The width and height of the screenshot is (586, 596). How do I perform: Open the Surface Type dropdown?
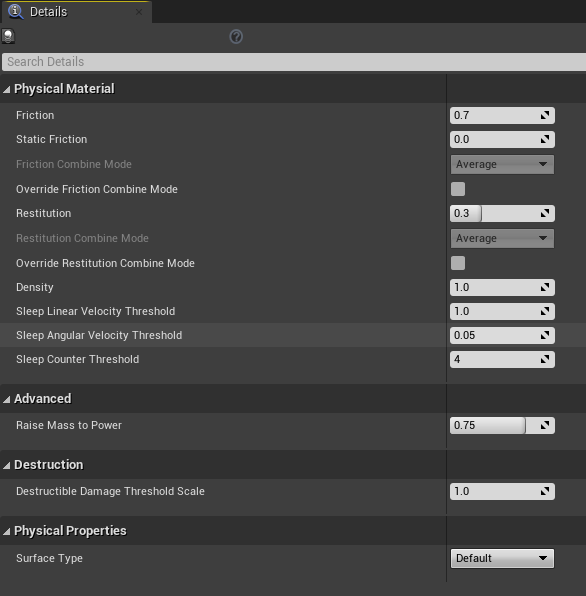pyautogui.click(x=502, y=558)
